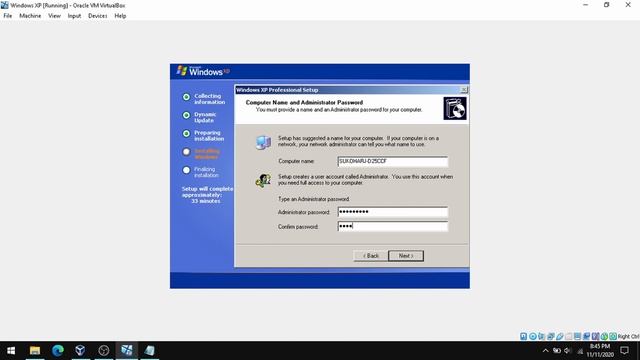Open the volume control in system tray
This screenshot has width=640, height=360.
pos(567,351)
